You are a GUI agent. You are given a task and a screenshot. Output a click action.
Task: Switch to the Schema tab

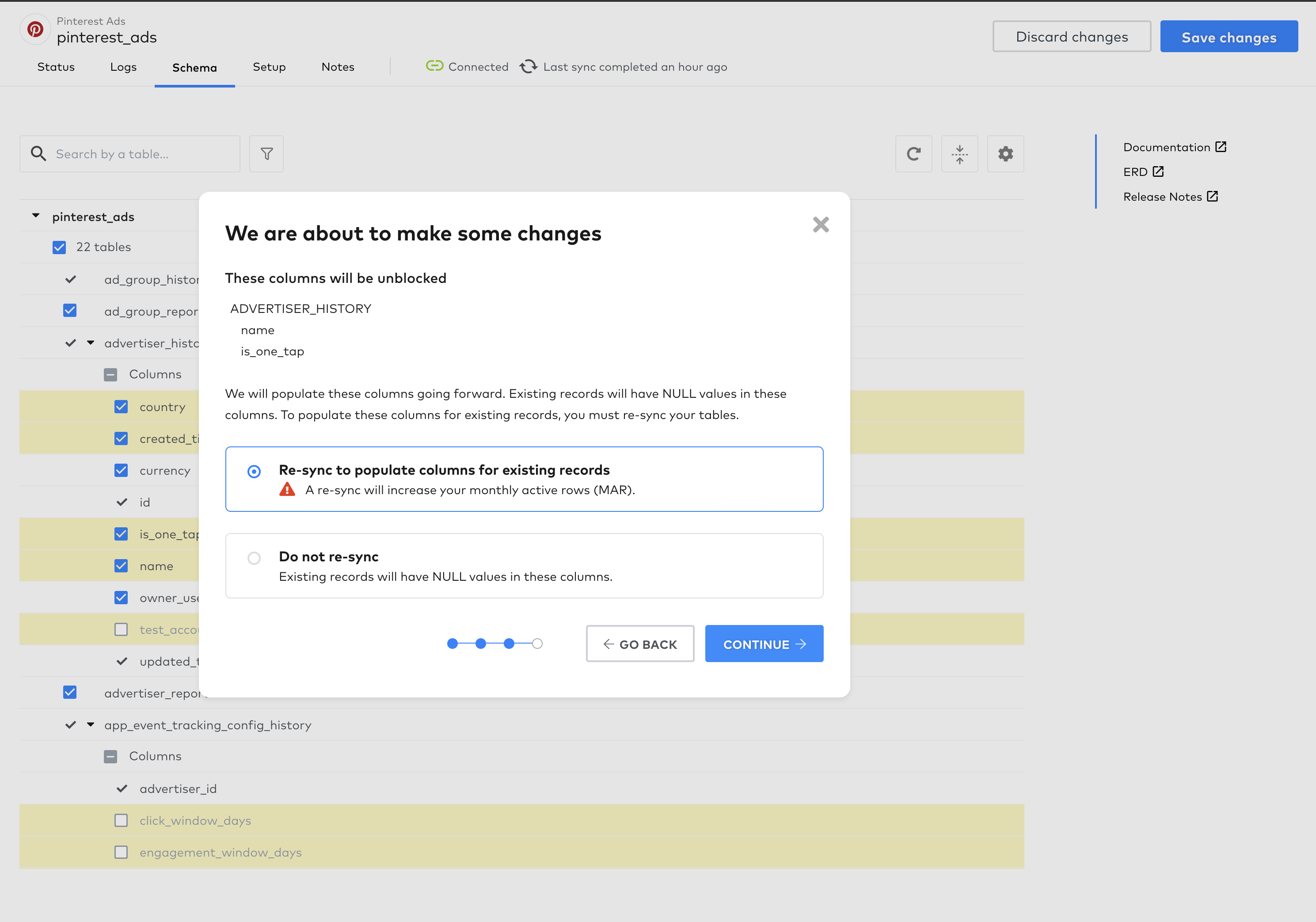coord(194,68)
